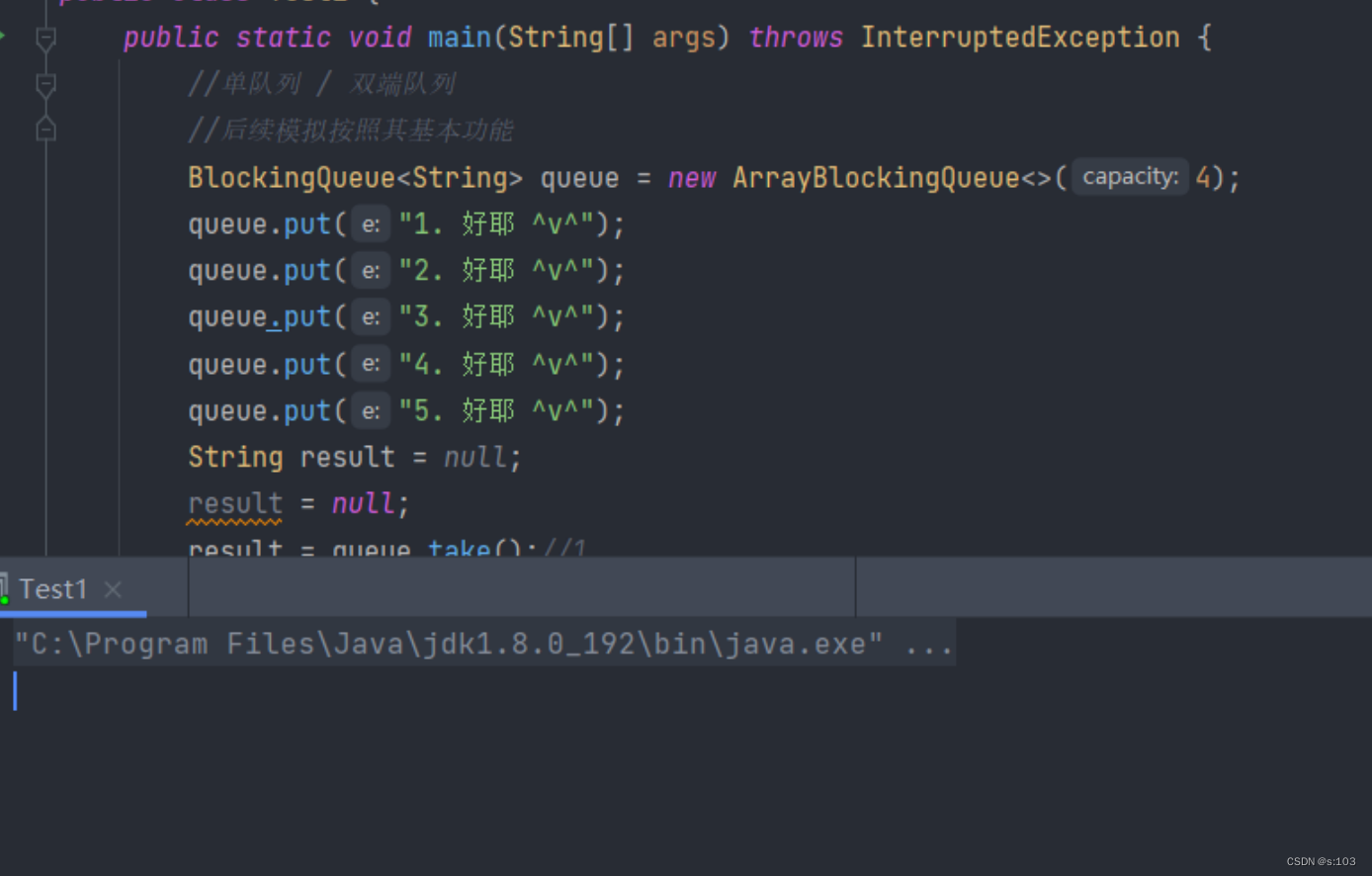1372x876 pixels.
Task: Collapse the main method fold marker in gutter
Action: (45, 39)
